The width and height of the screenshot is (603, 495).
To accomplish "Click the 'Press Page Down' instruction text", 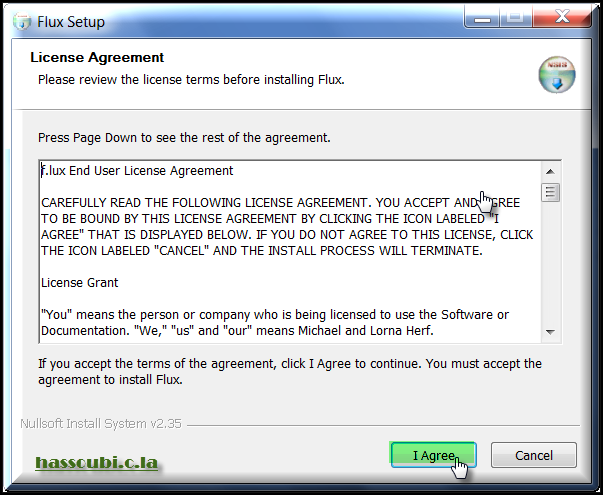I will coord(184,138).
